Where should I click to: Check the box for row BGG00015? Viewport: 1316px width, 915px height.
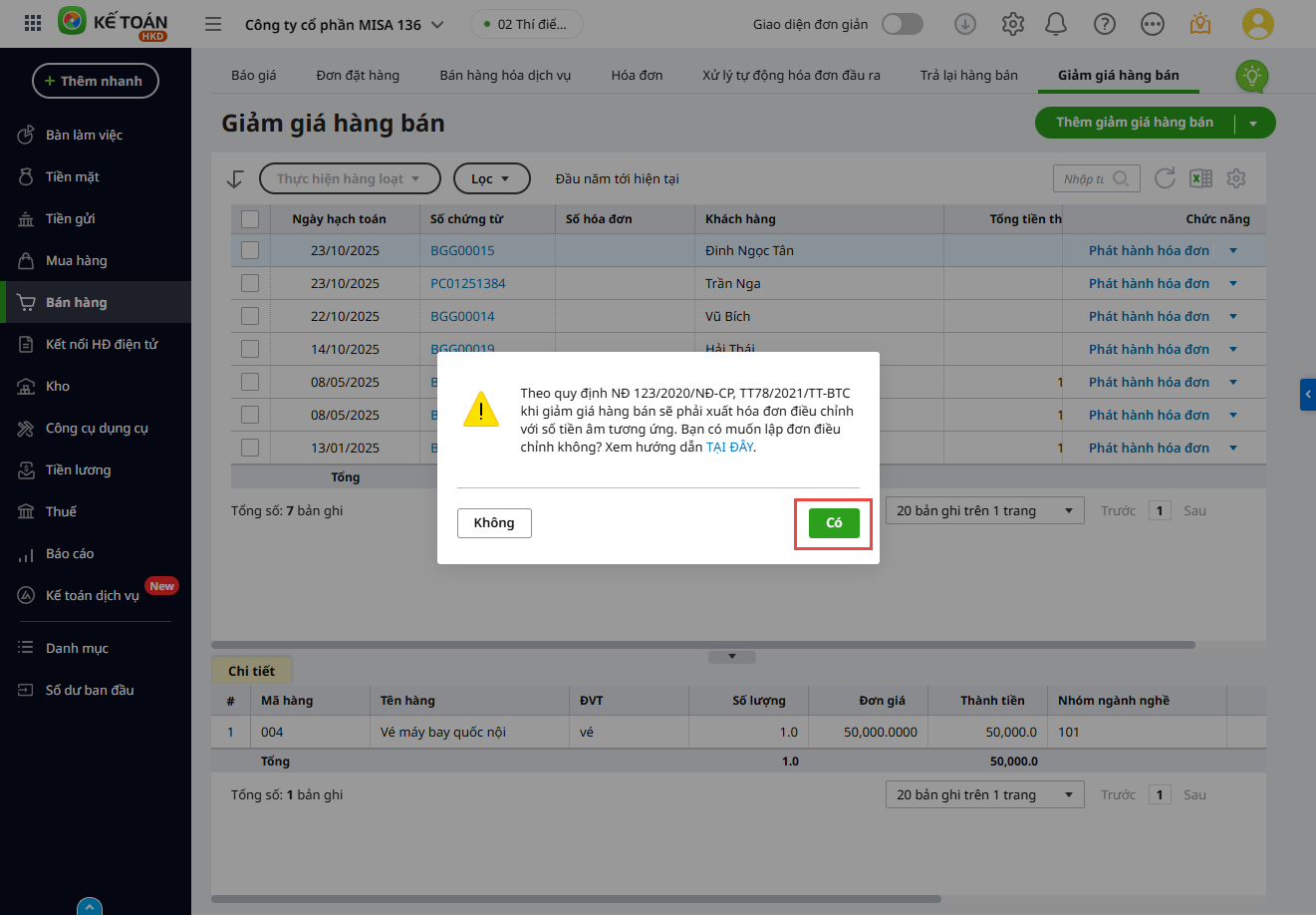[250, 250]
